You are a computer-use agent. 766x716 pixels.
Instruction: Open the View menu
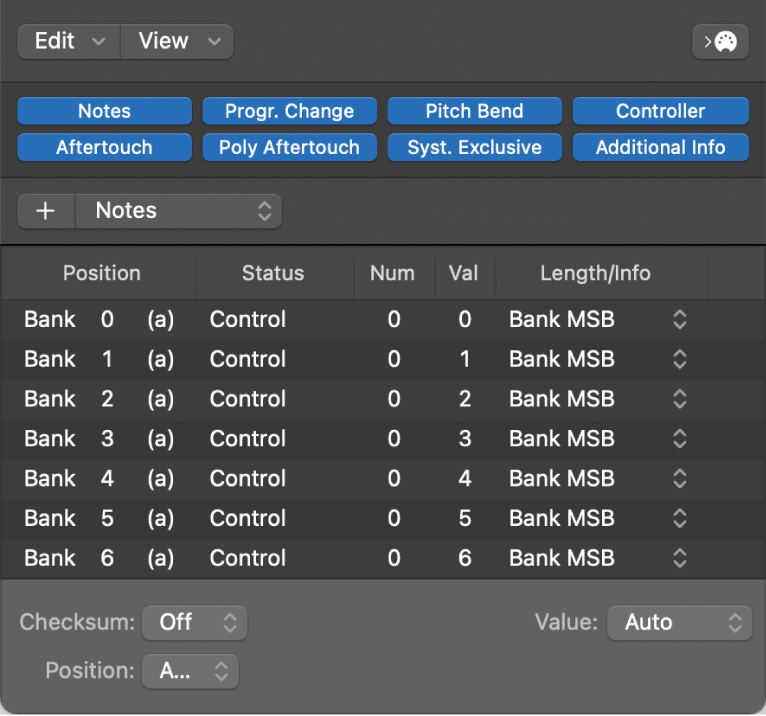point(177,42)
